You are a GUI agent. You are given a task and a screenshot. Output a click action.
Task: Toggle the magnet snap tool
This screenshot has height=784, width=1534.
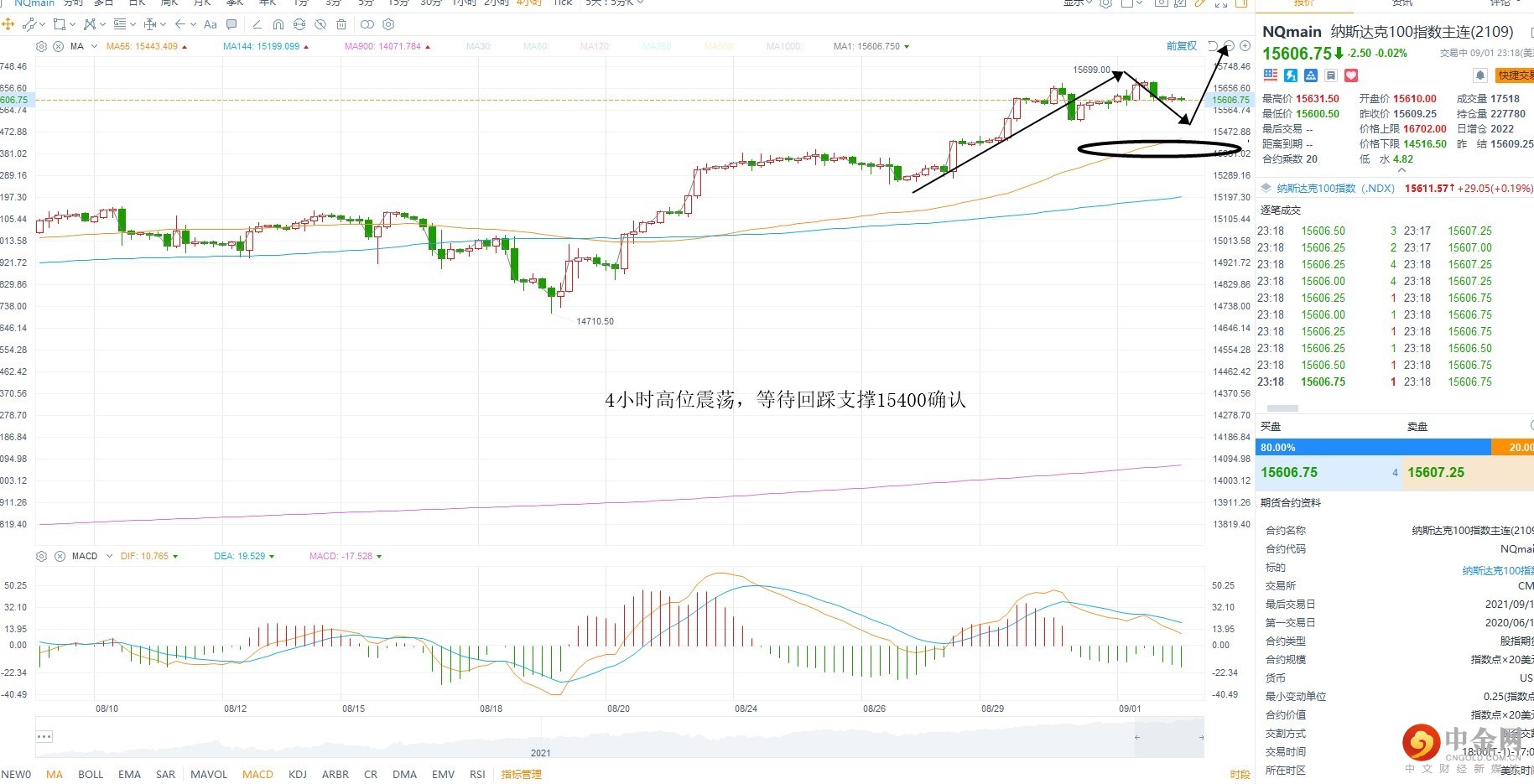pyautogui.click(x=278, y=24)
